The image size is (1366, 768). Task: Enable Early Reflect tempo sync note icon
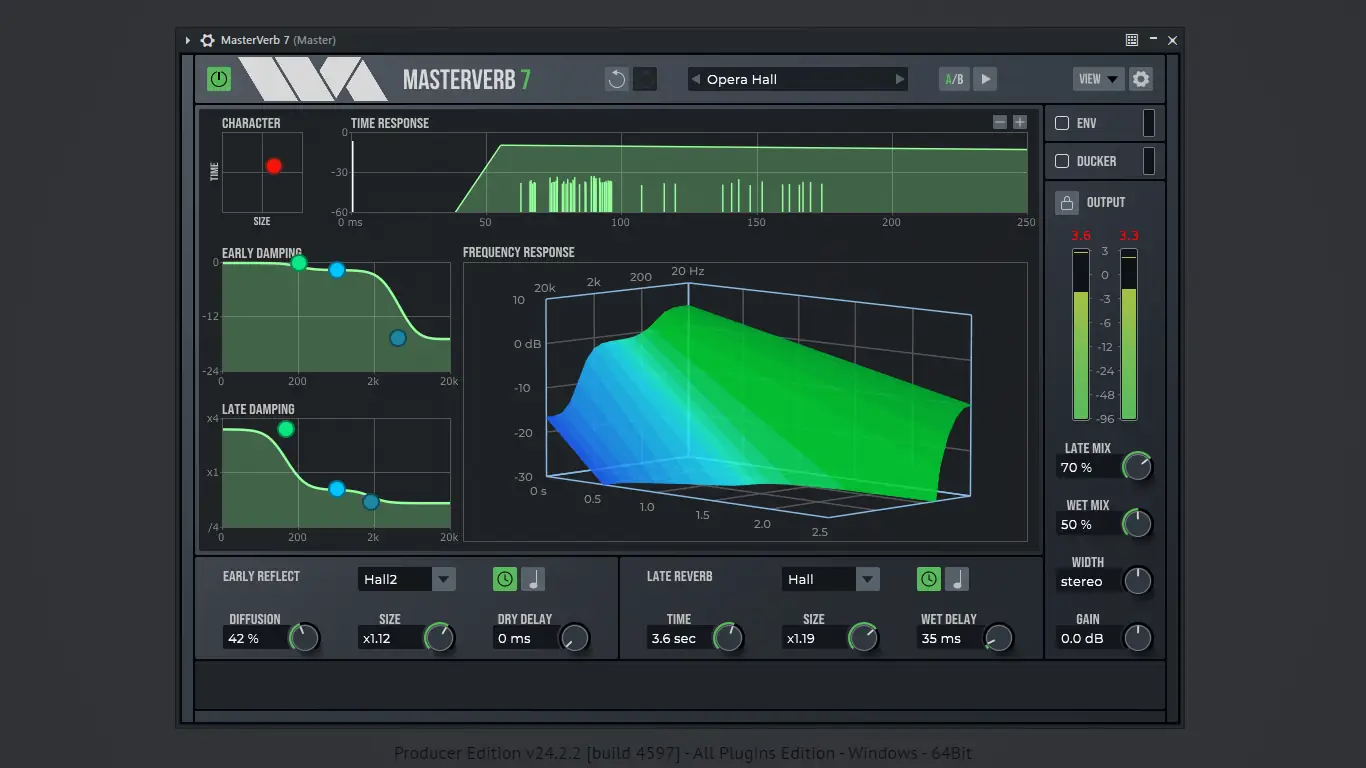pyautogui.click(x=533, y=579)
